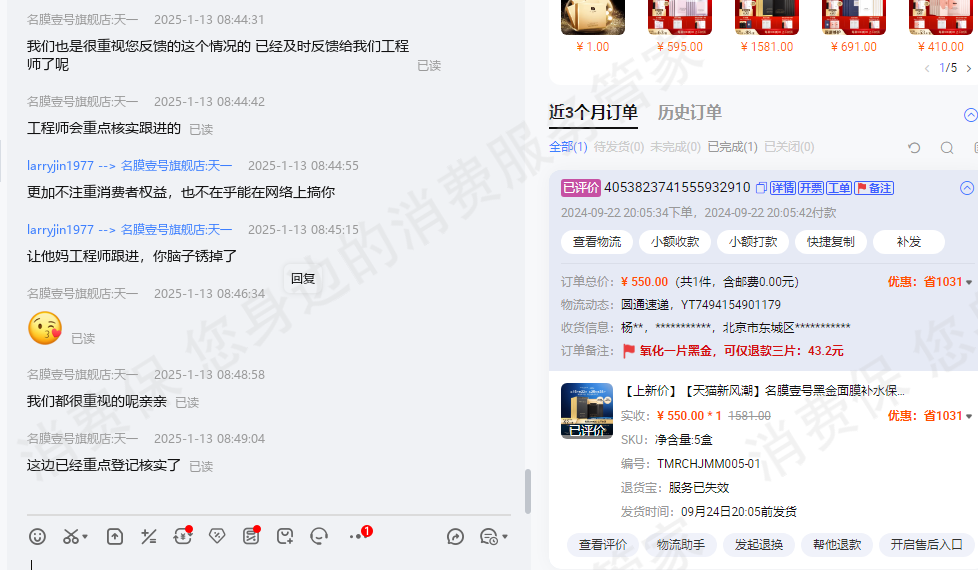Screen dimensions: 978x570
Task: Open the ¥1.00 product thumbnail
Action: (x=593, y=17)
